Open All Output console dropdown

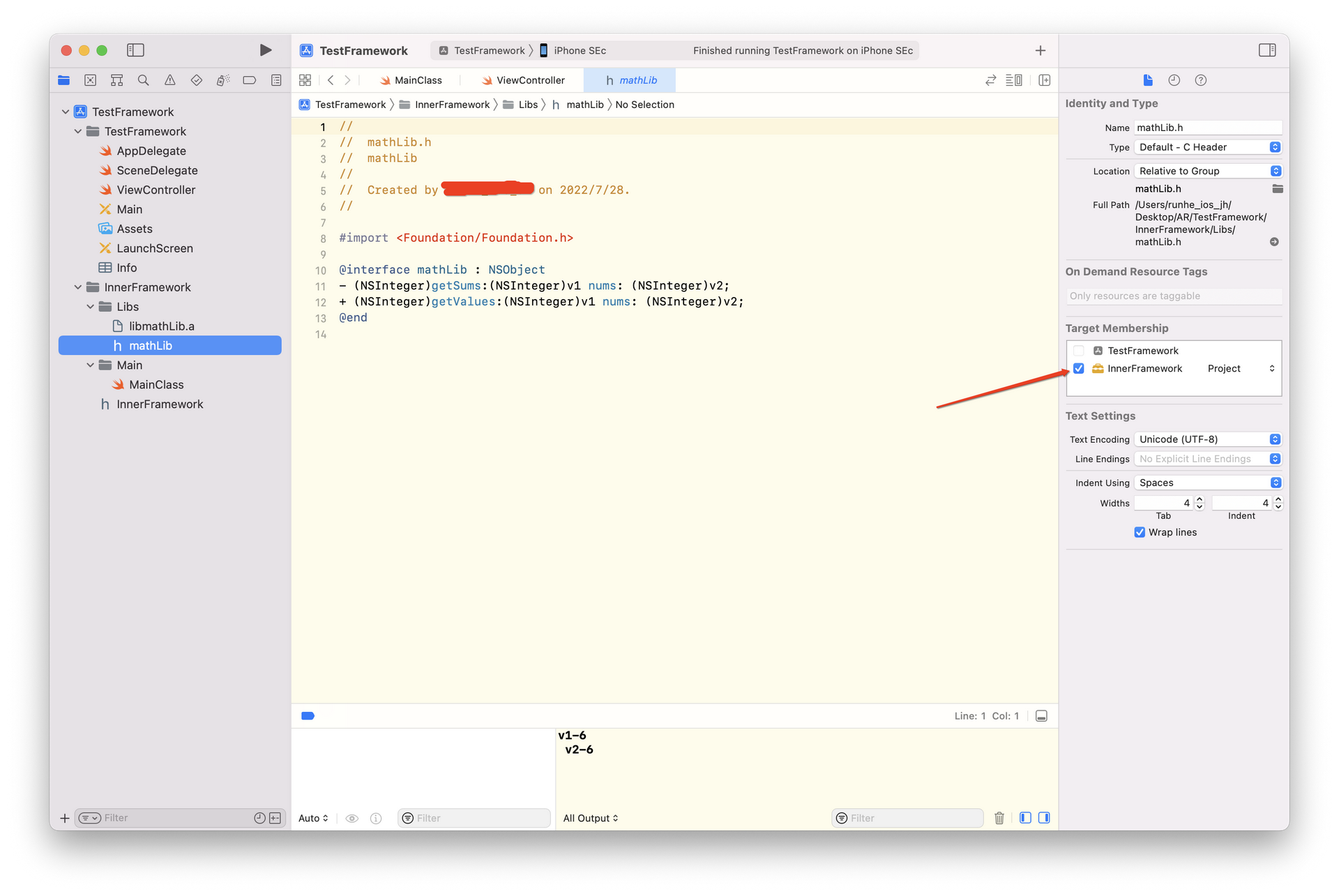pyautogui.click(x=591, y=819)
